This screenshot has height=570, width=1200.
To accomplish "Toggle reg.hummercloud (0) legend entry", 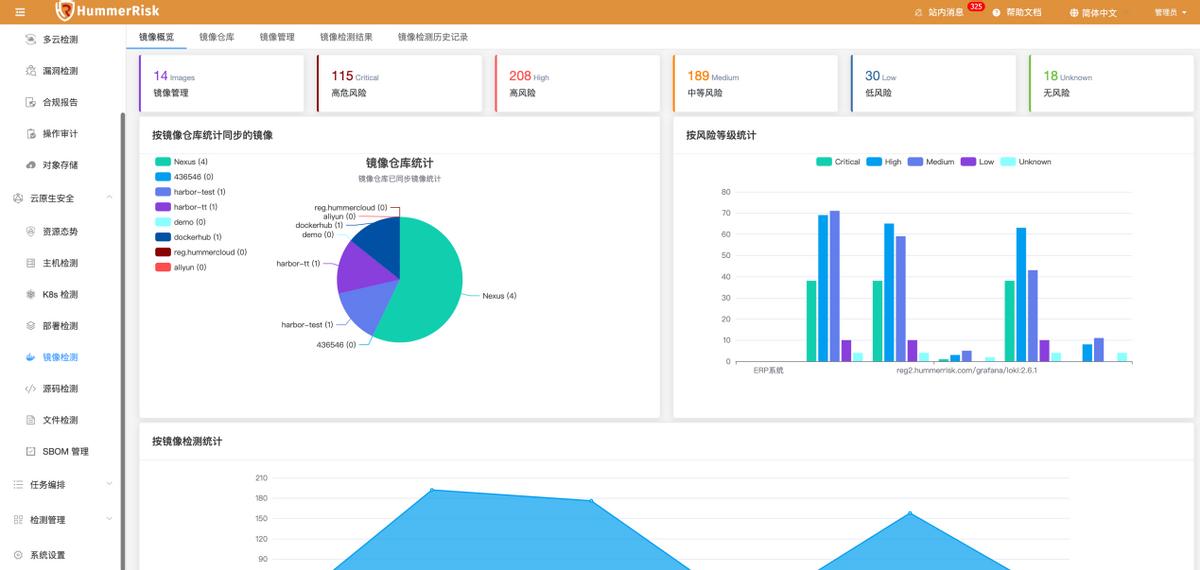I will [201, 252].
